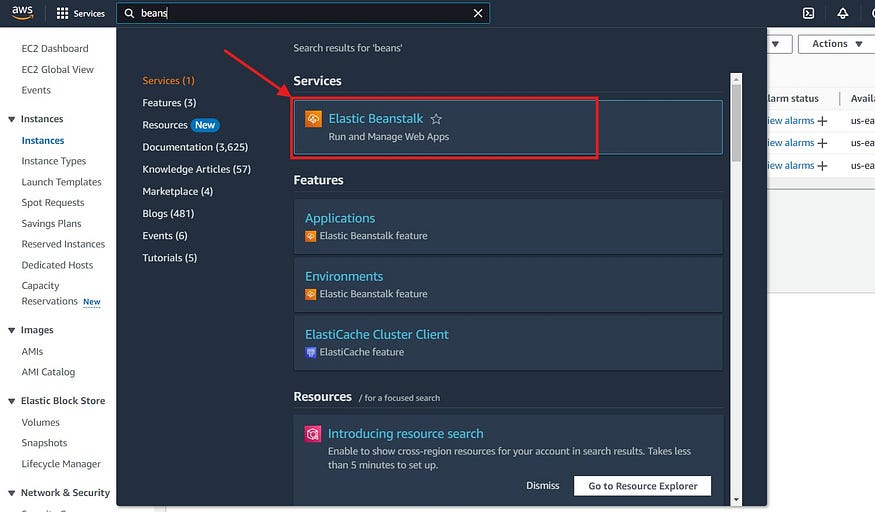This screenshot has width=875, height=512.
Task: Open Events in the EC2 sidebar
Action: click(36, 90)
